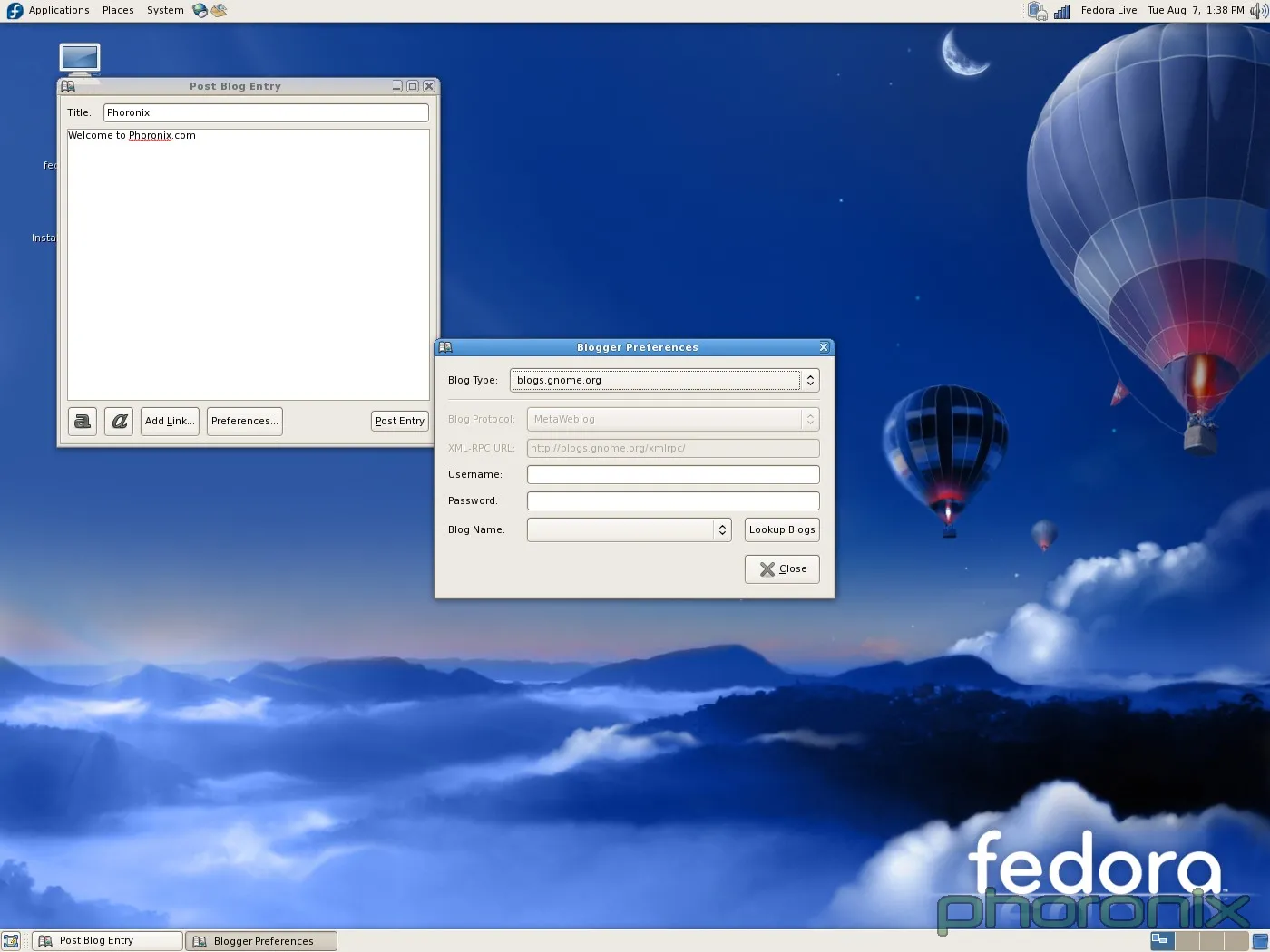Click the Fedora Live user label
The height and width of the screenshot is (952, 1270).
(1109, 10)
